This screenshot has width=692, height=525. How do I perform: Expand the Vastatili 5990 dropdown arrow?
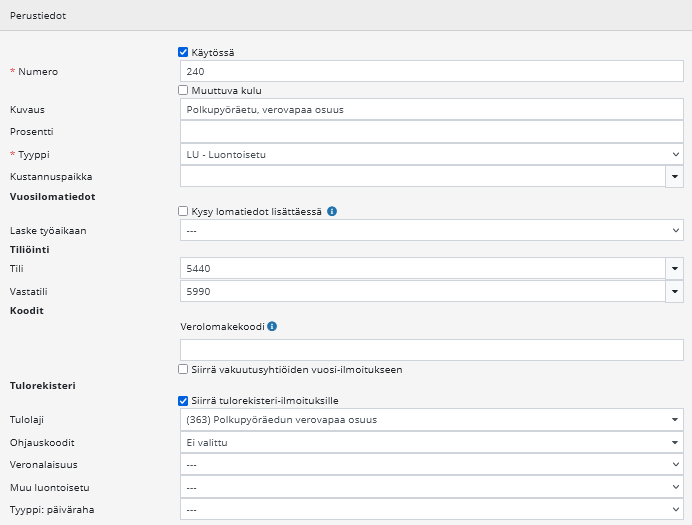pyautogui.click(x=675, y=291)
